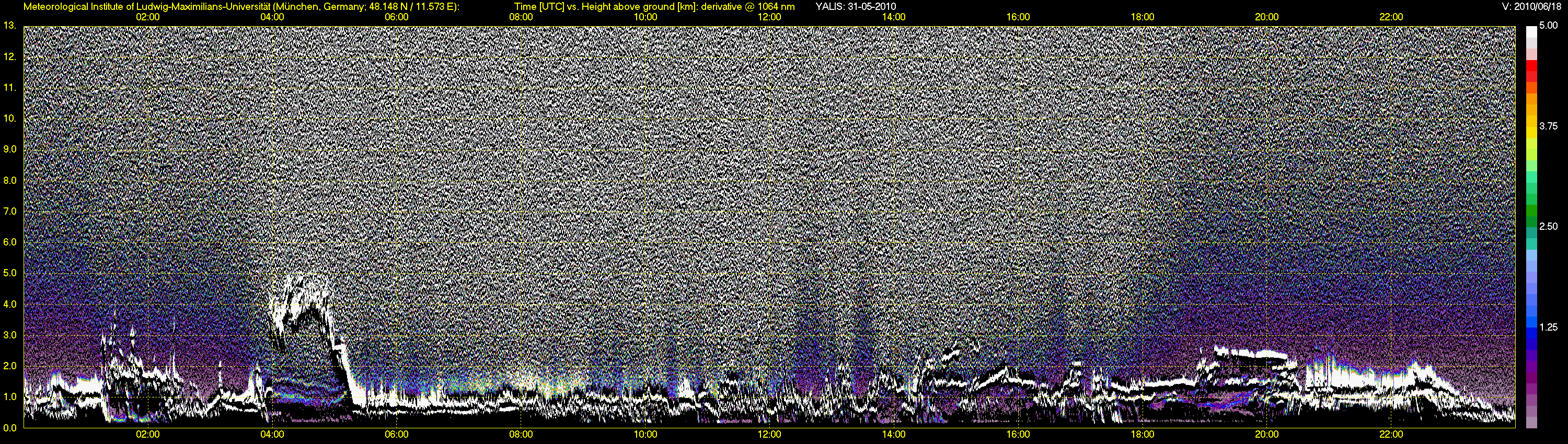Click the 12:00 label on the lower time axis
Image resolution: width=1568 pixels, height=444 pixels.
click(x=769, y=434)
